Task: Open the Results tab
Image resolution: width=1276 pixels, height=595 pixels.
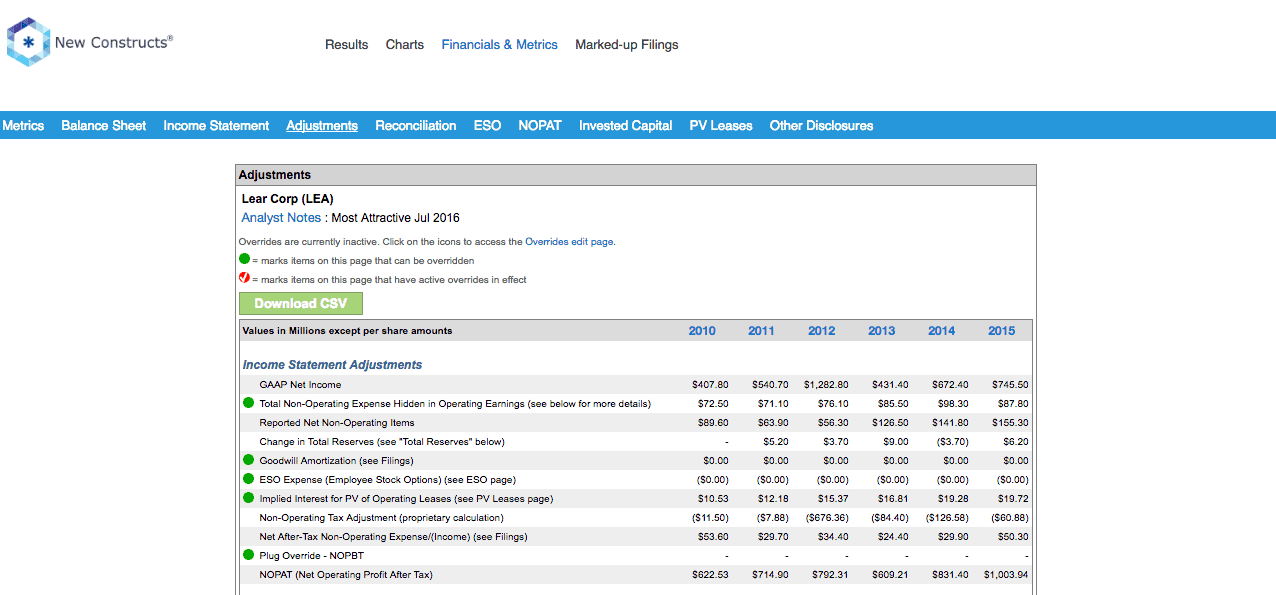Action: click(347, 44)
